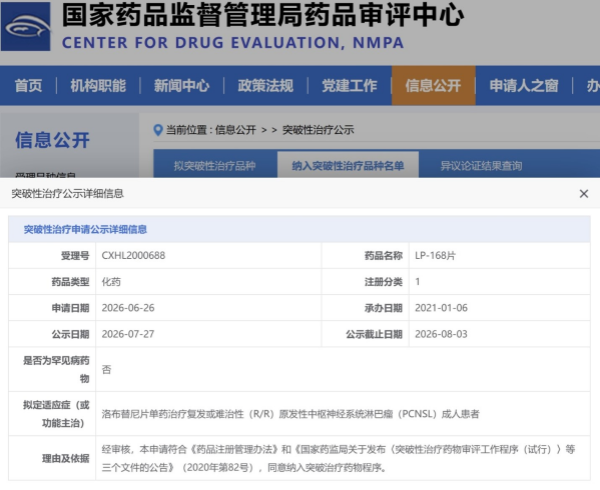Click the 注册分类 field label

coord(383,282)
